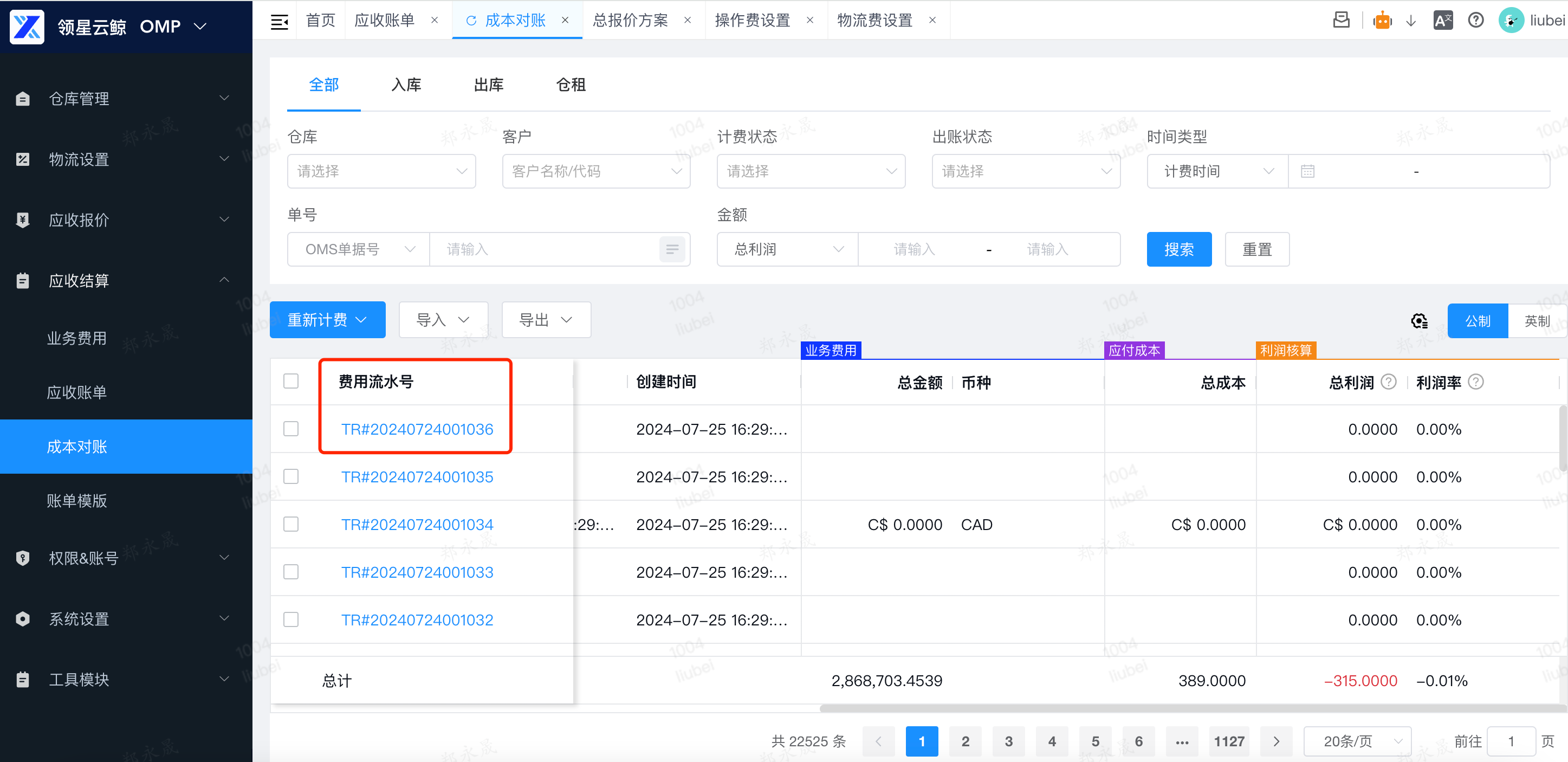Open the 首页 tab
Image resolution: width=1568 pixels, height=762 pixels.
[x=320, y=21]
